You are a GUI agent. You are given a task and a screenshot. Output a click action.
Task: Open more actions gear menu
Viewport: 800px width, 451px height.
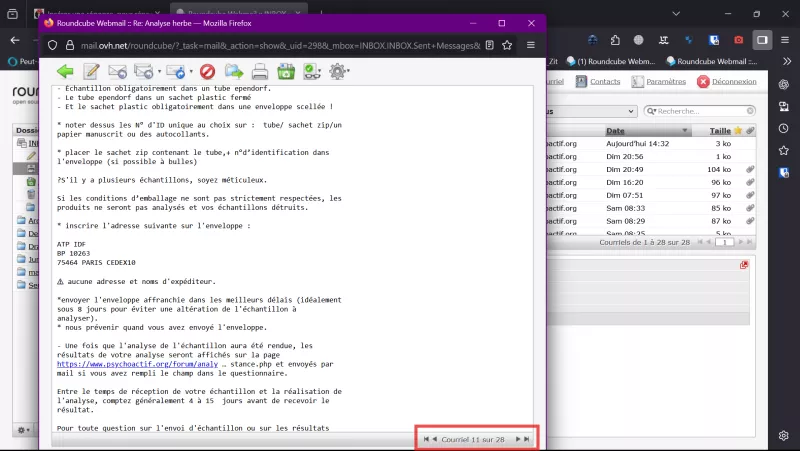point(338,71)
